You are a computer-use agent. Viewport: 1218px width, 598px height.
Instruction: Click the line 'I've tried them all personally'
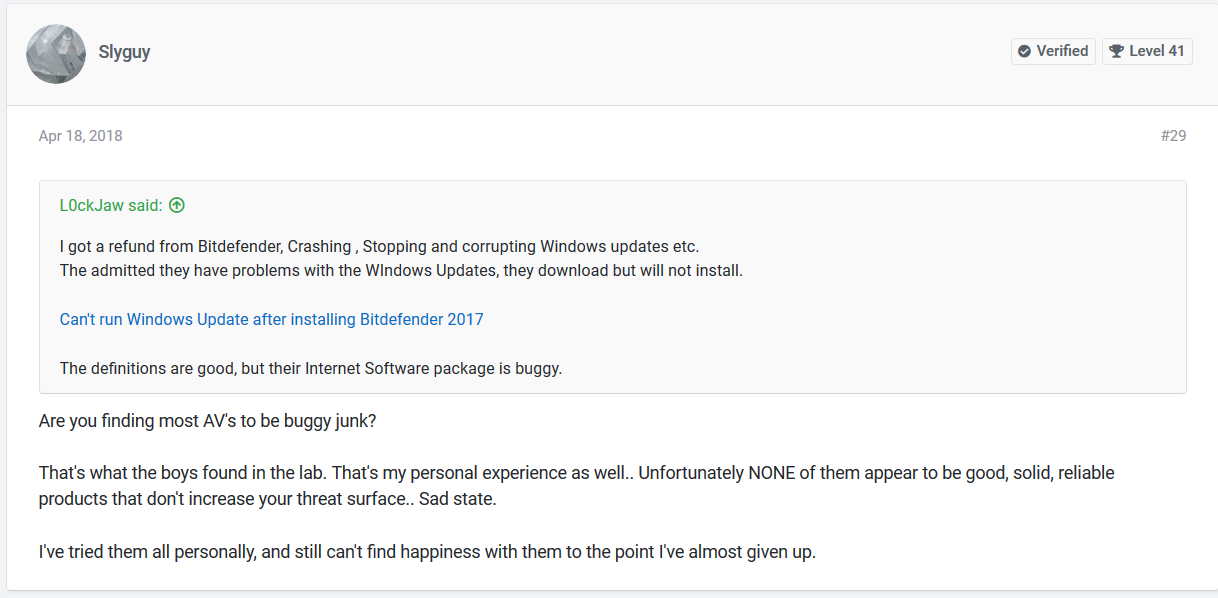click(x=427, y=551)
